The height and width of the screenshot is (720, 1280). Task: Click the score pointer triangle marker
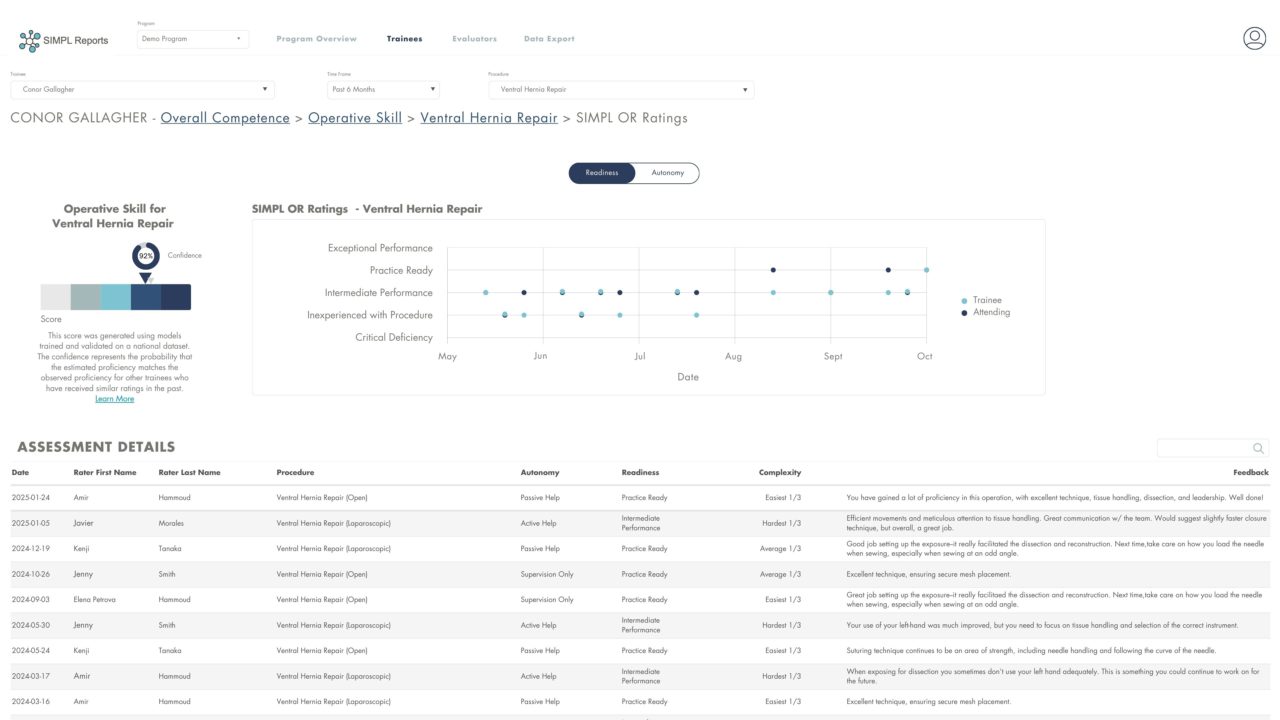146,278
